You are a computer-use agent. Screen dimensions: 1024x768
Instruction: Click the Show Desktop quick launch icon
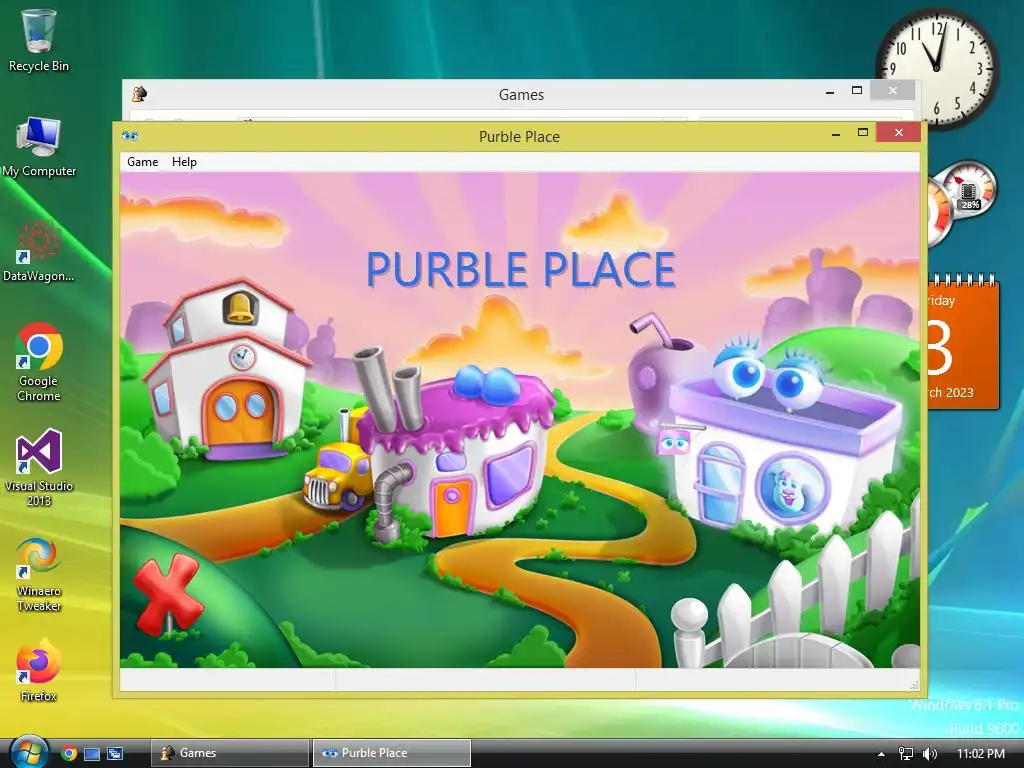point(92,754)
